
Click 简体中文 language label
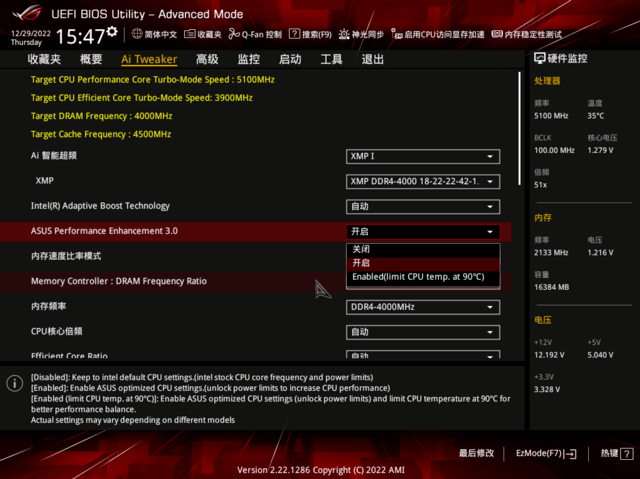click(160, 34)
